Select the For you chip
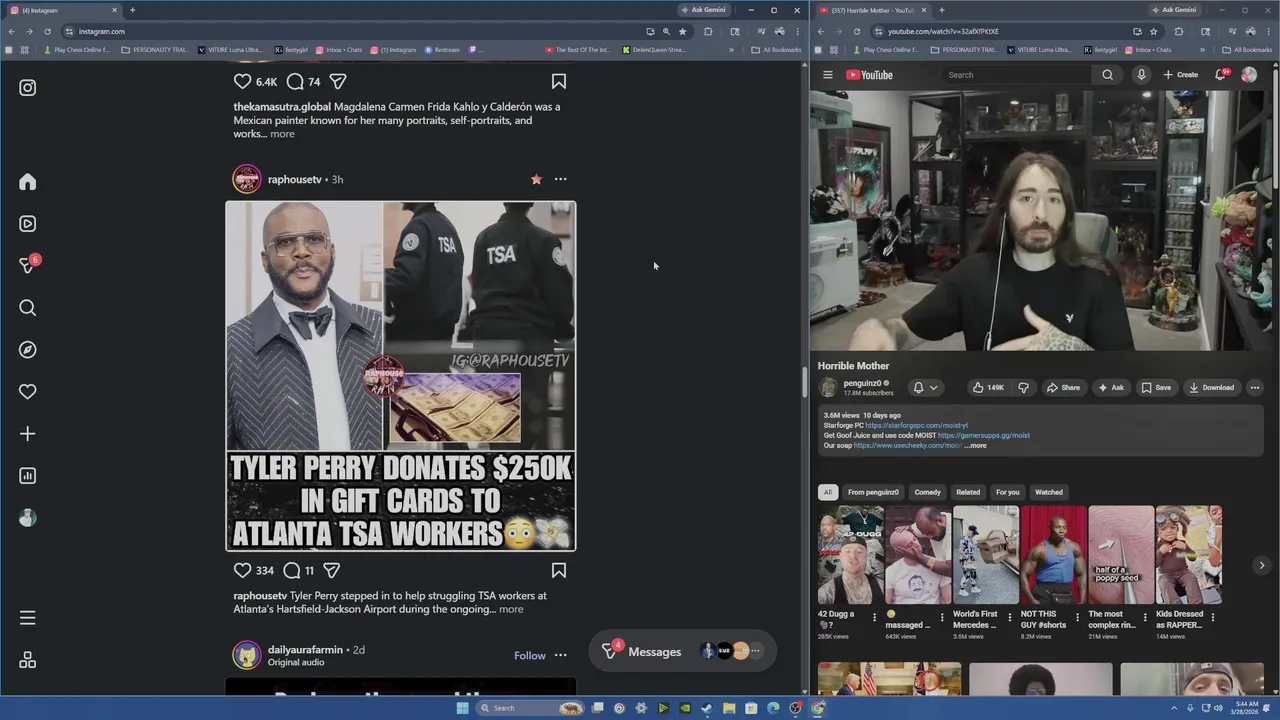The width and height of the screenshot is (1280, 720). point(1007,492)
